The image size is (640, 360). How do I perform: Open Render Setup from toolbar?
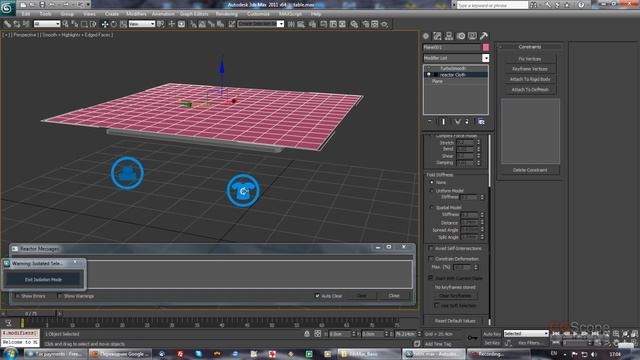pyautogui.click(x=365, y=24)
